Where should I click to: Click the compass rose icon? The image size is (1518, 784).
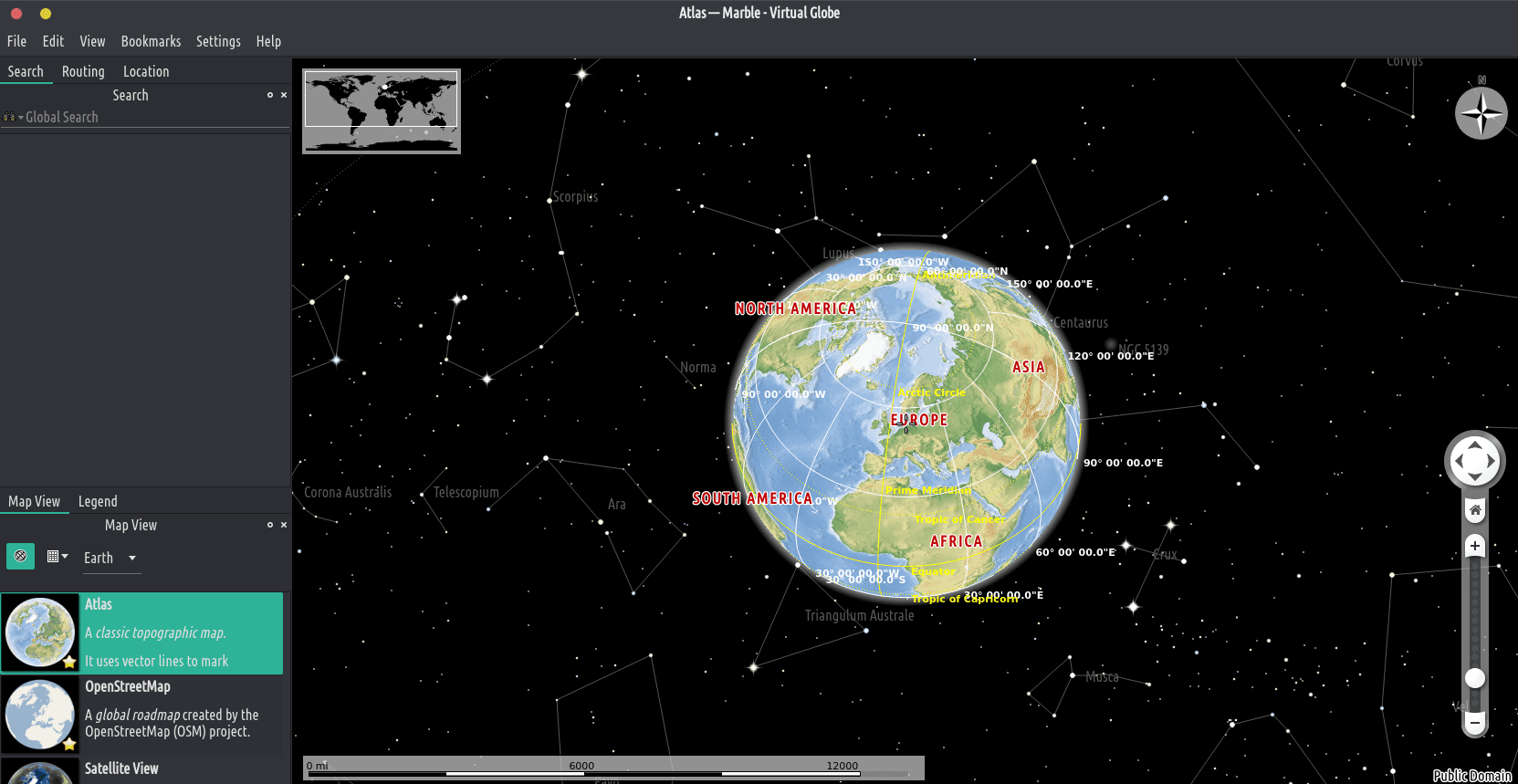click(1481, 114)
